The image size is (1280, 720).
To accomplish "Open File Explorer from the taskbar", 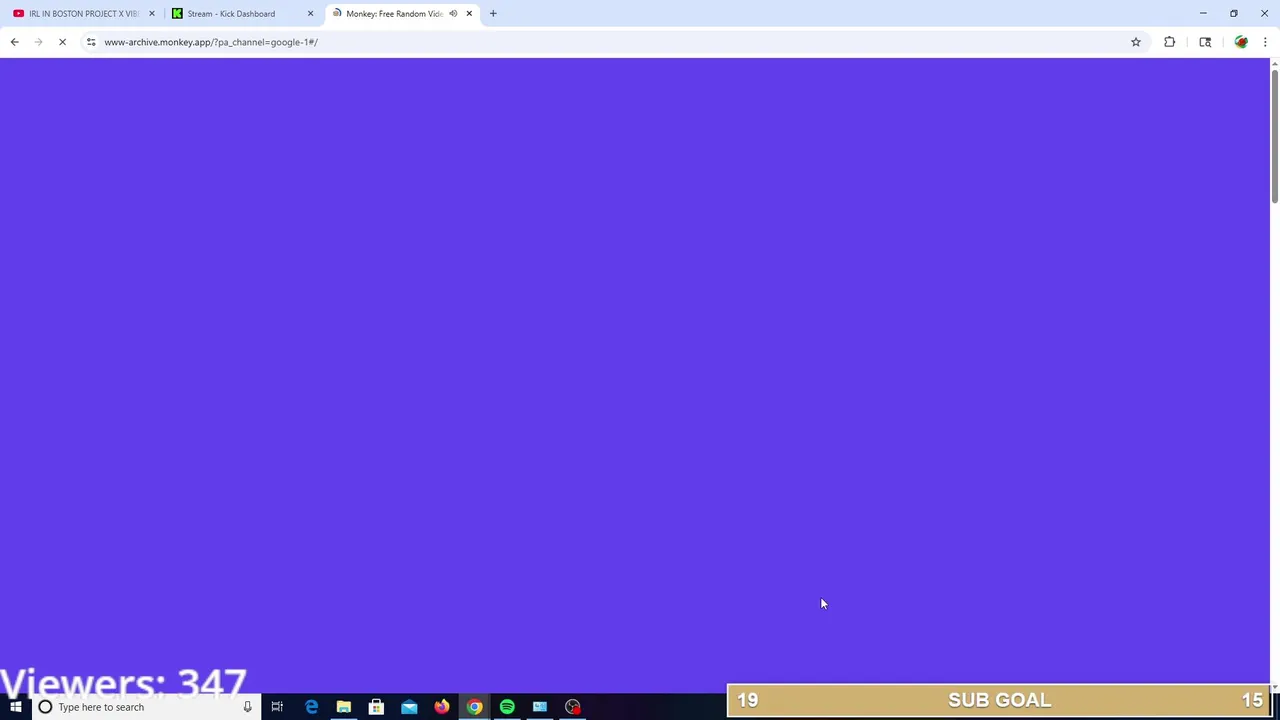I will (344, 707).
